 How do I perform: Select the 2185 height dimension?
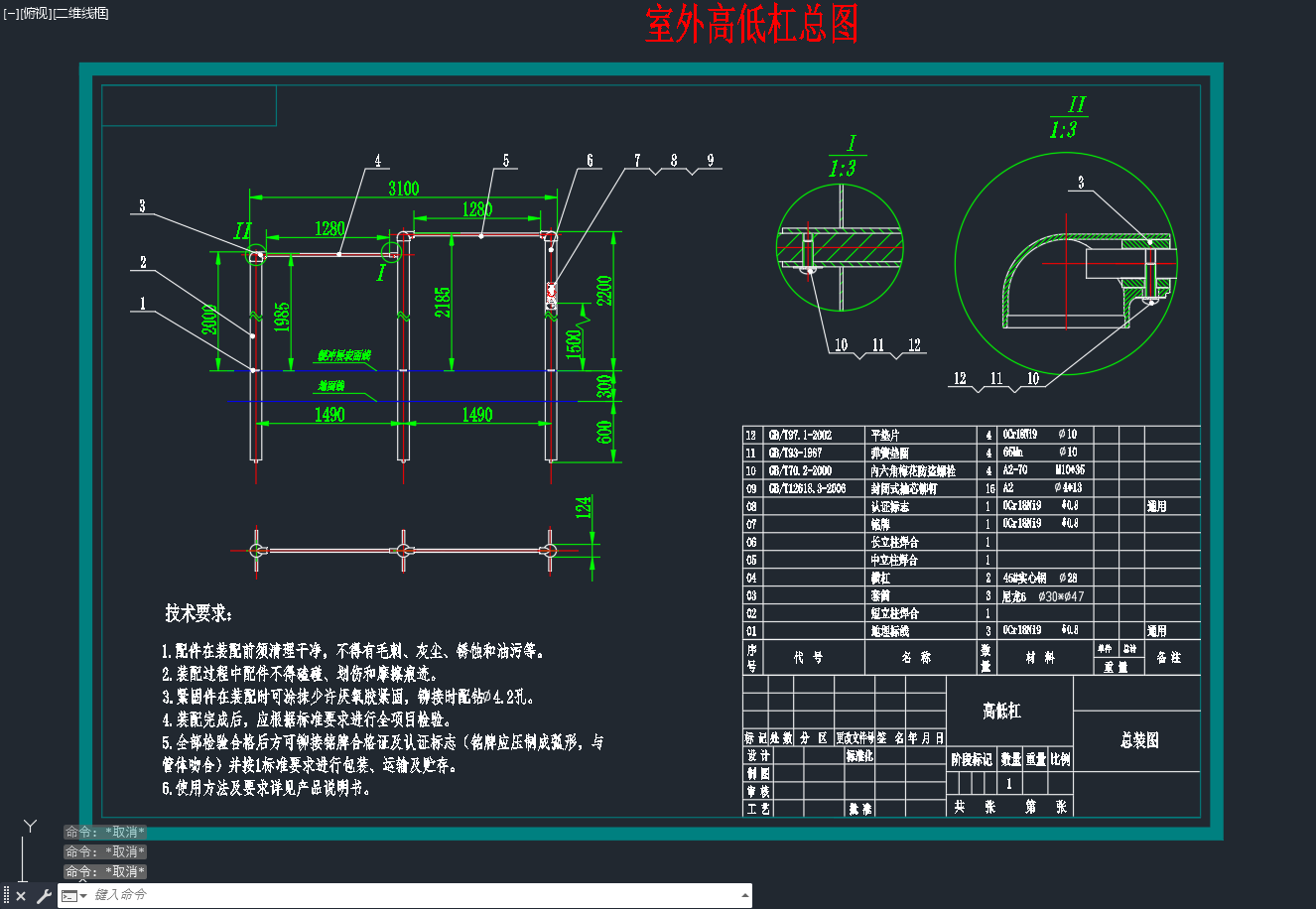pos(442,302)
